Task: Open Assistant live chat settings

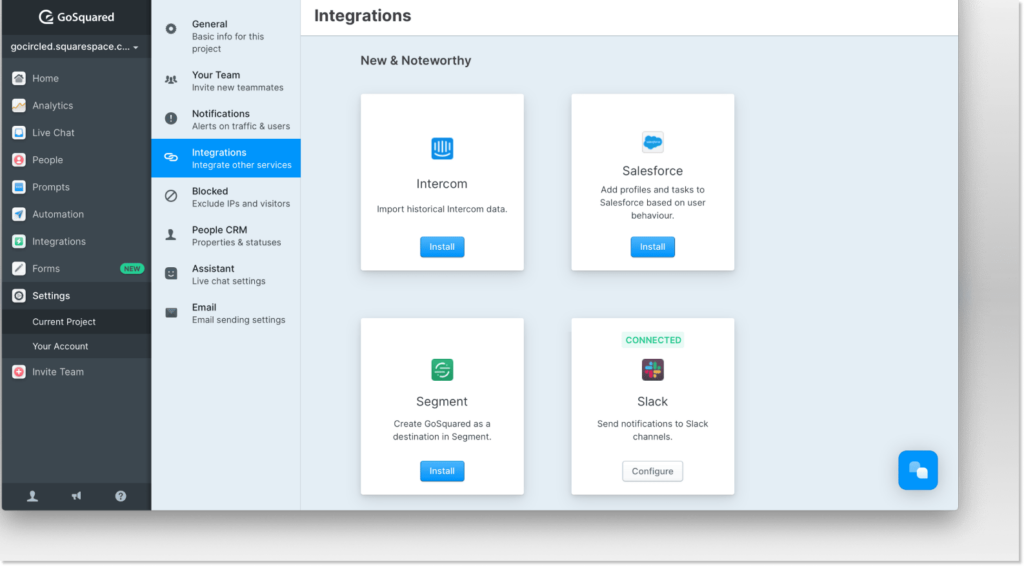Action: [x=226, y=274]
